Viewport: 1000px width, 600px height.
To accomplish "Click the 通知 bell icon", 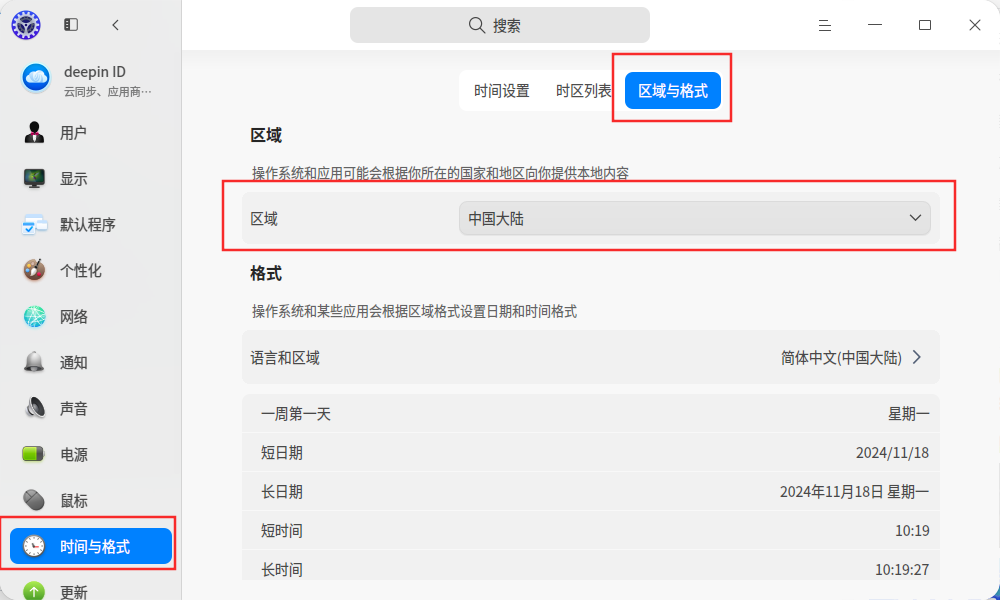I will pos(34,362).
